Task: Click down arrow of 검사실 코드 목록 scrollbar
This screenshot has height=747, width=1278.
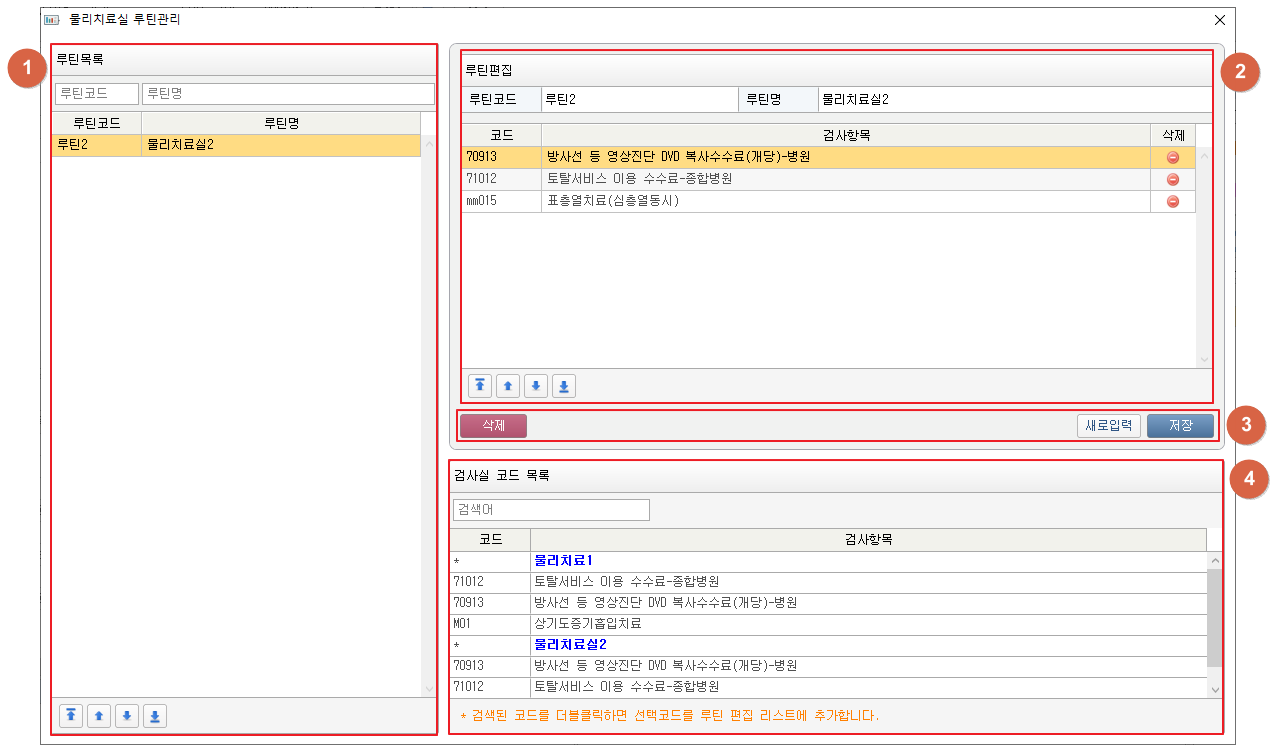Action: (1215, 689)
